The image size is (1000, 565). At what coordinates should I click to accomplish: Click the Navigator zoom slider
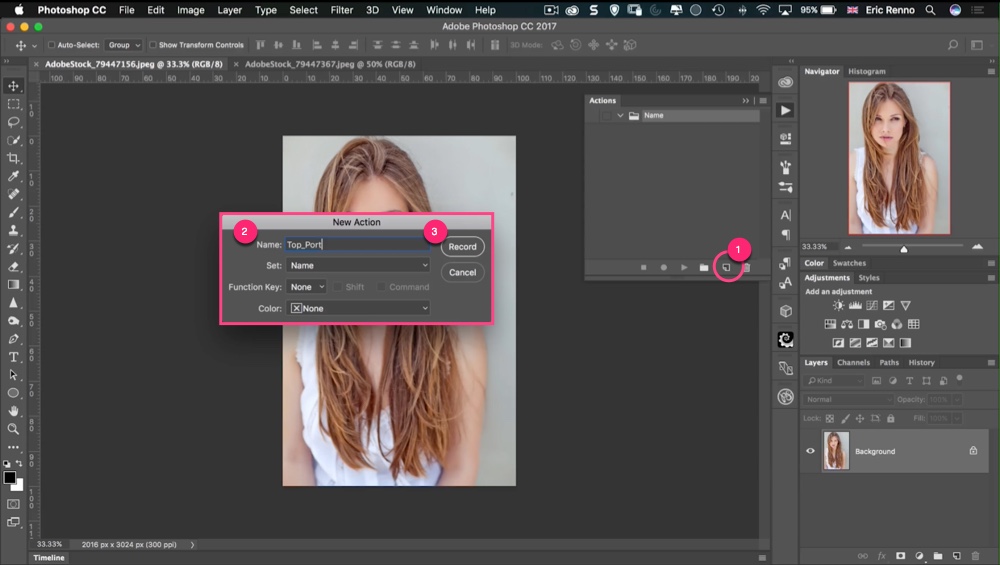click(x=904, y=248)
